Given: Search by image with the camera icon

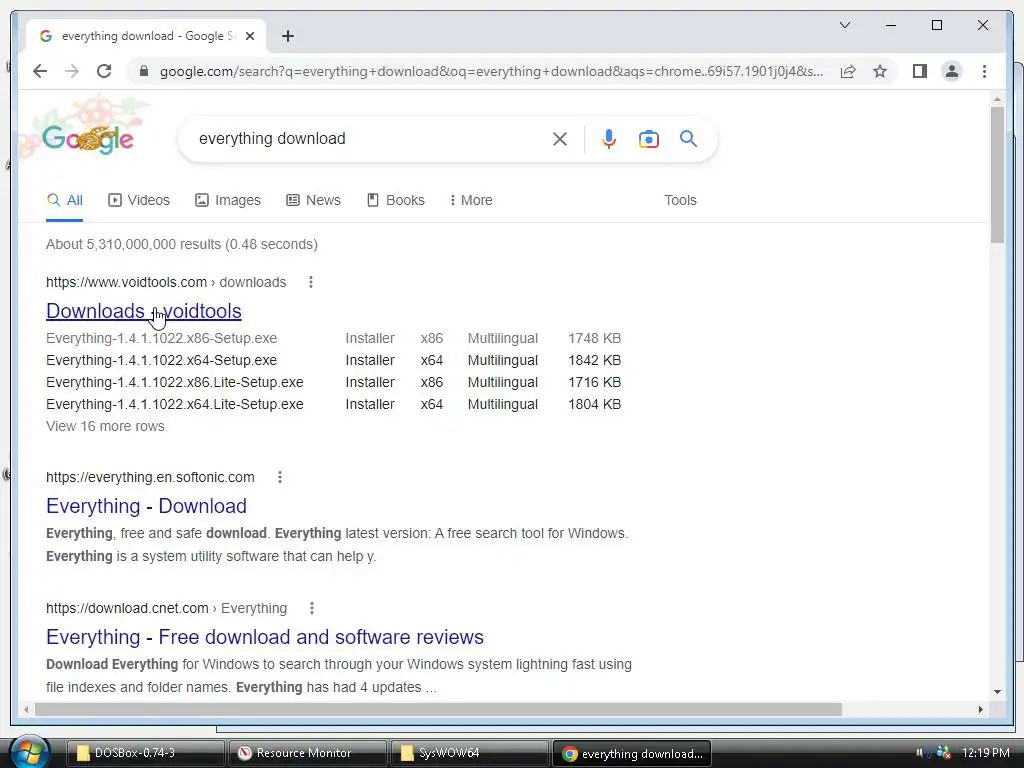Looking at the screenshot, I should pos(648,138).
